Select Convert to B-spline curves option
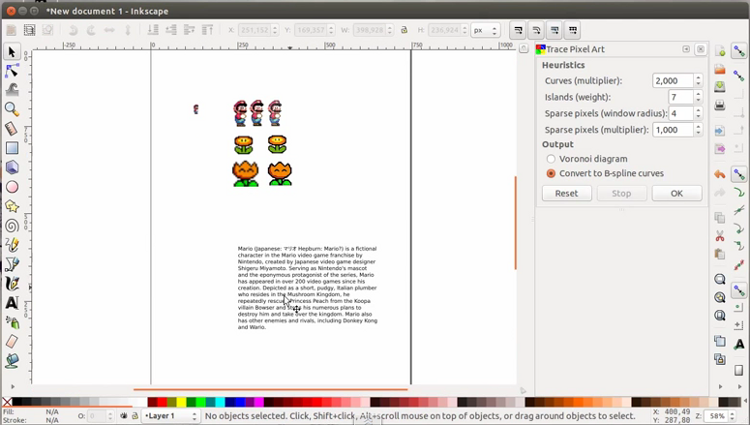The height and width of the screenshot is (425, 750). pyautogui.click(x=551, y=173)
